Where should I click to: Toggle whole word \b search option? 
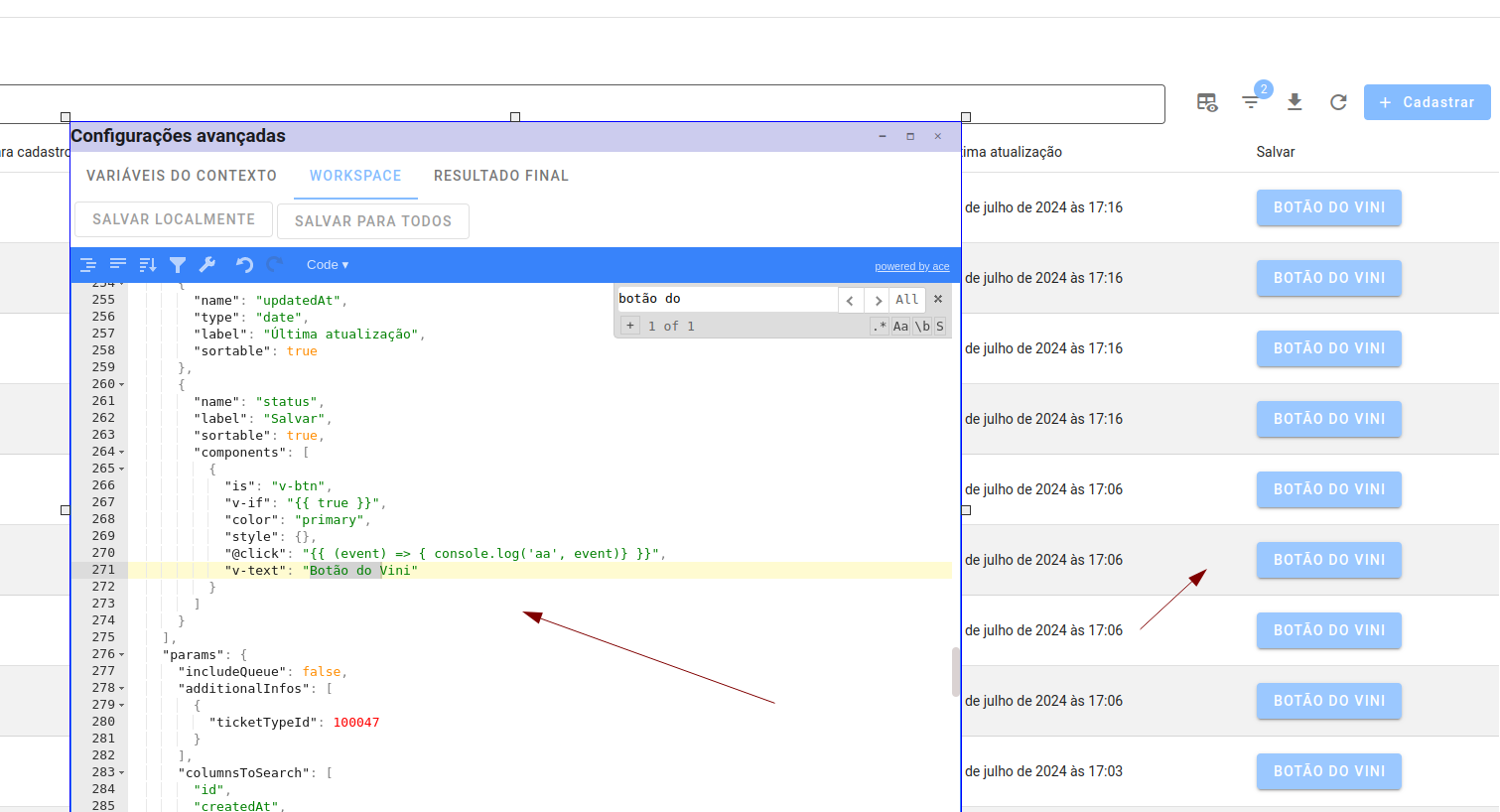click(x=922, y=326)
